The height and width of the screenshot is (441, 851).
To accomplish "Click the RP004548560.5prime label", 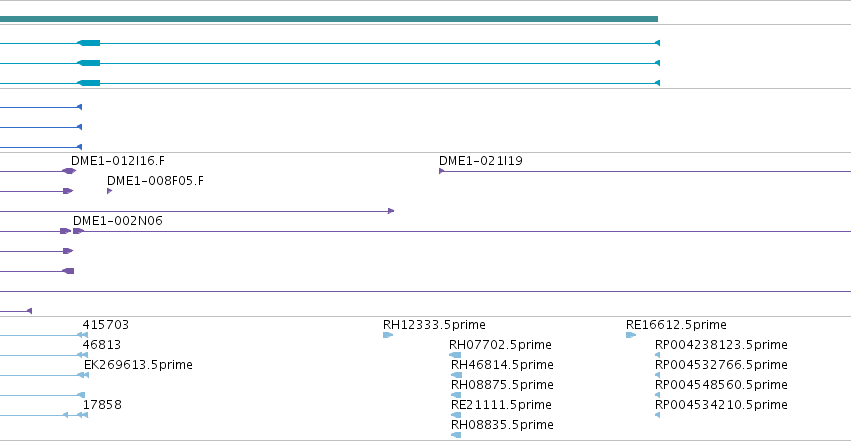I will click(721, 385).
